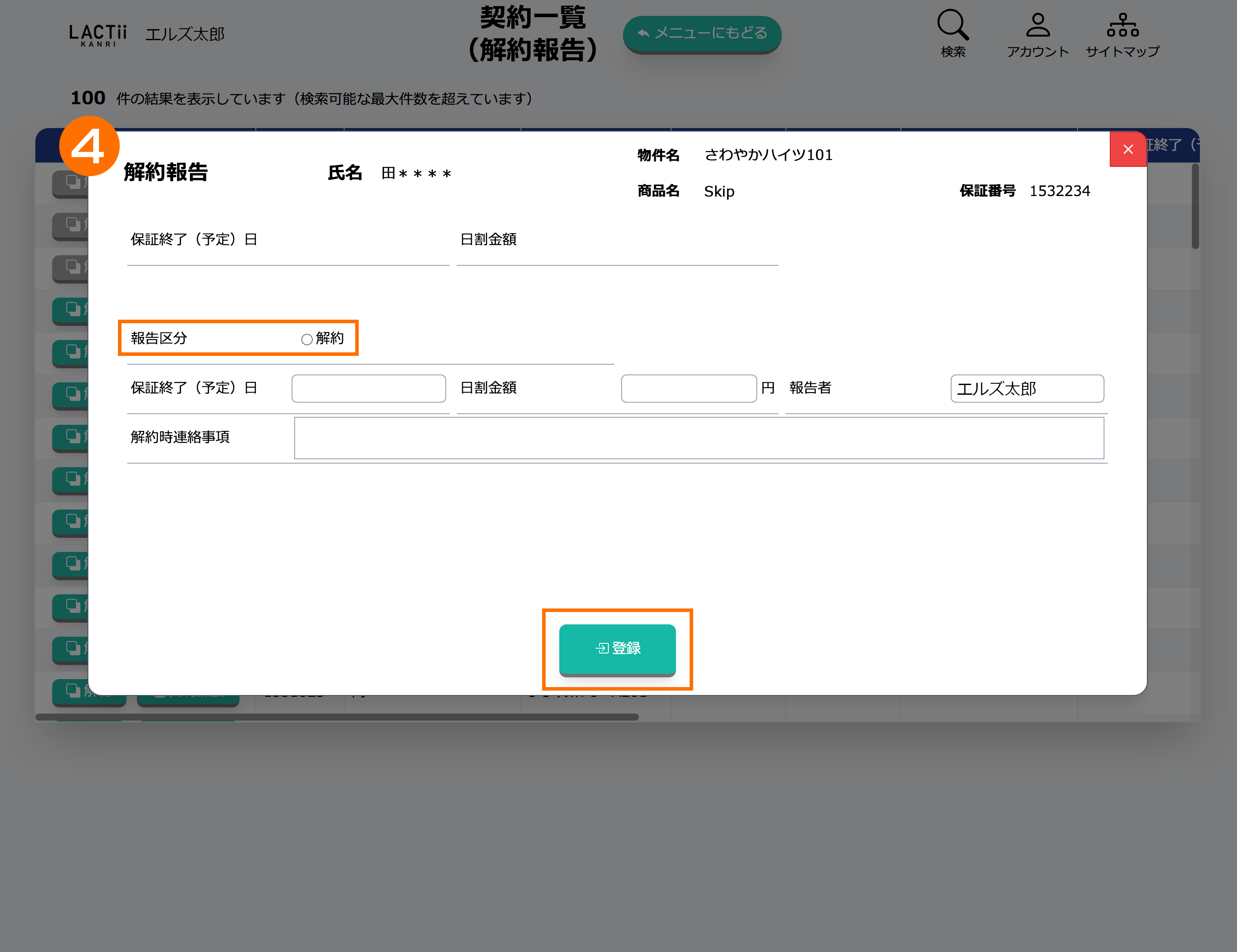Click the third gray row copy icon
Image resolution: width=1237 pixels, height=952 pixels.
point(73,267)
